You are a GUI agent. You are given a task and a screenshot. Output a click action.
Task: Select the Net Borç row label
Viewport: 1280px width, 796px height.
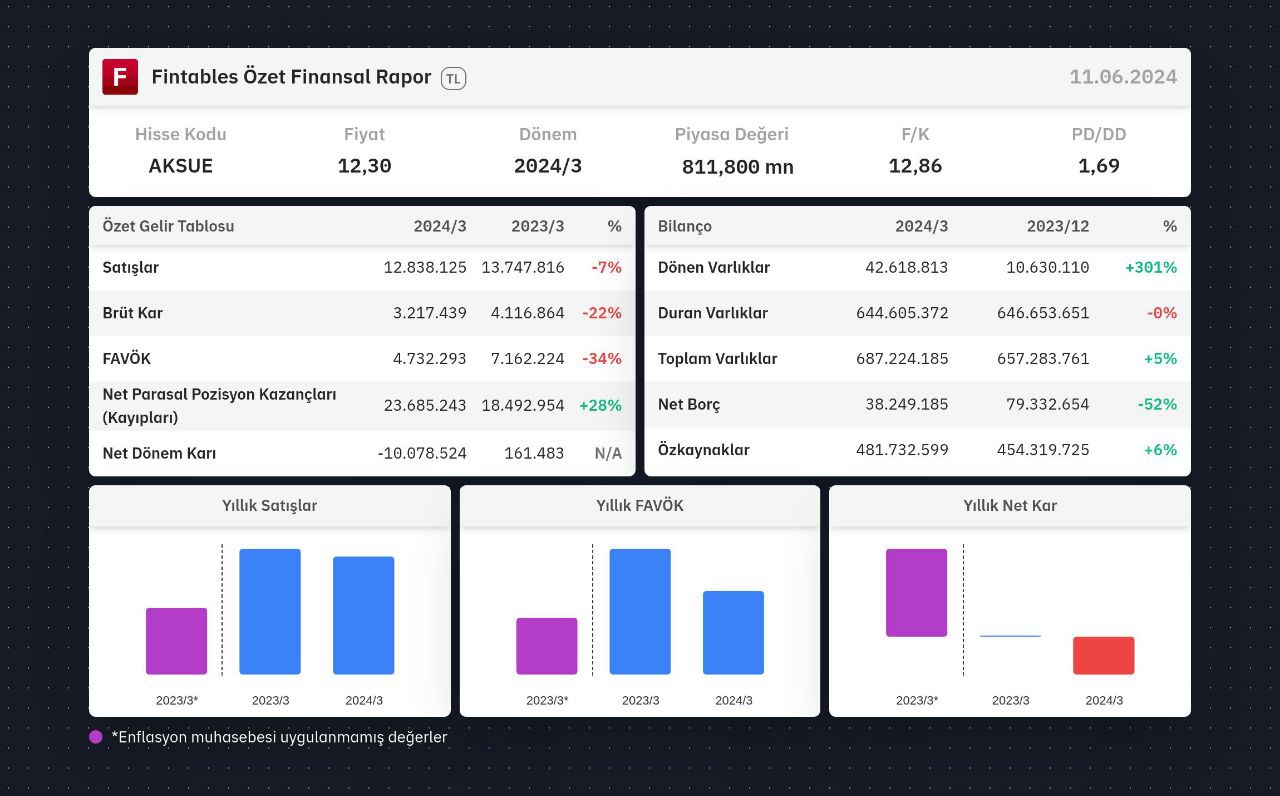coord(689,405)
